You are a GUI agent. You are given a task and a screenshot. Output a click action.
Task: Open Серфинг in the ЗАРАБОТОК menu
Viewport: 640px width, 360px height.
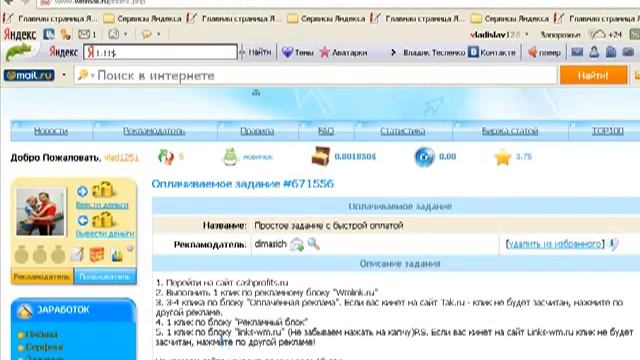(x=44, y=347)
